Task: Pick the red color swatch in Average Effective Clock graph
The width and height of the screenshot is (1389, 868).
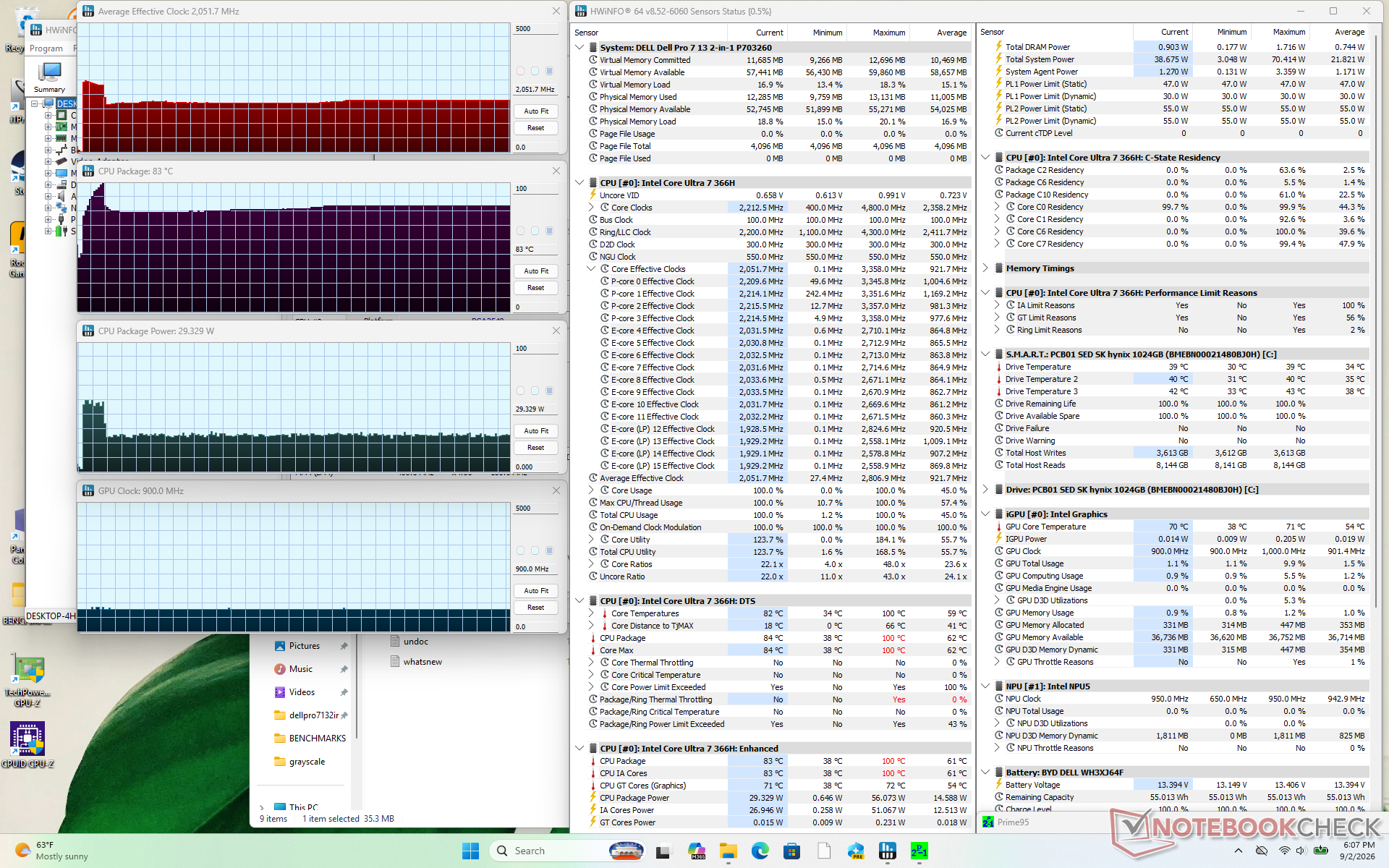Action: (x=520, y=71)
